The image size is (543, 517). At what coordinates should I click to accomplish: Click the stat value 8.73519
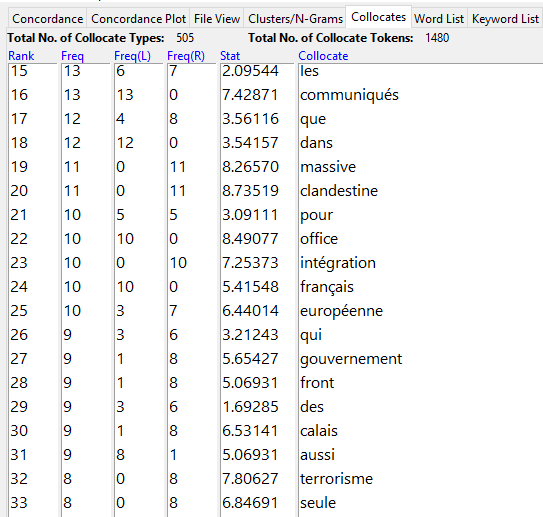click(250, 191)
